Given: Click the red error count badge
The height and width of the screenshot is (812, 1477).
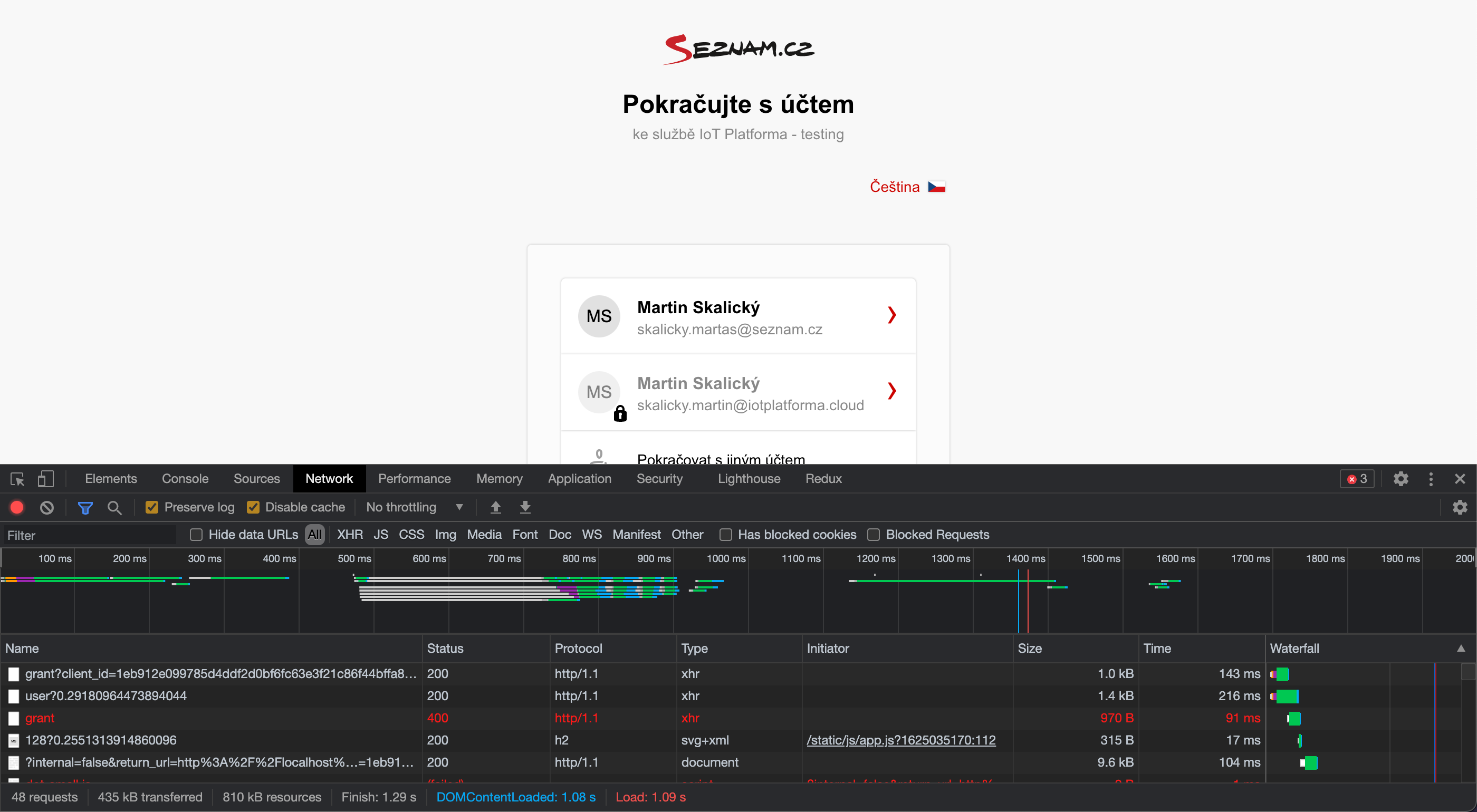Looking at the screenshot, I should coord(1357,479).
